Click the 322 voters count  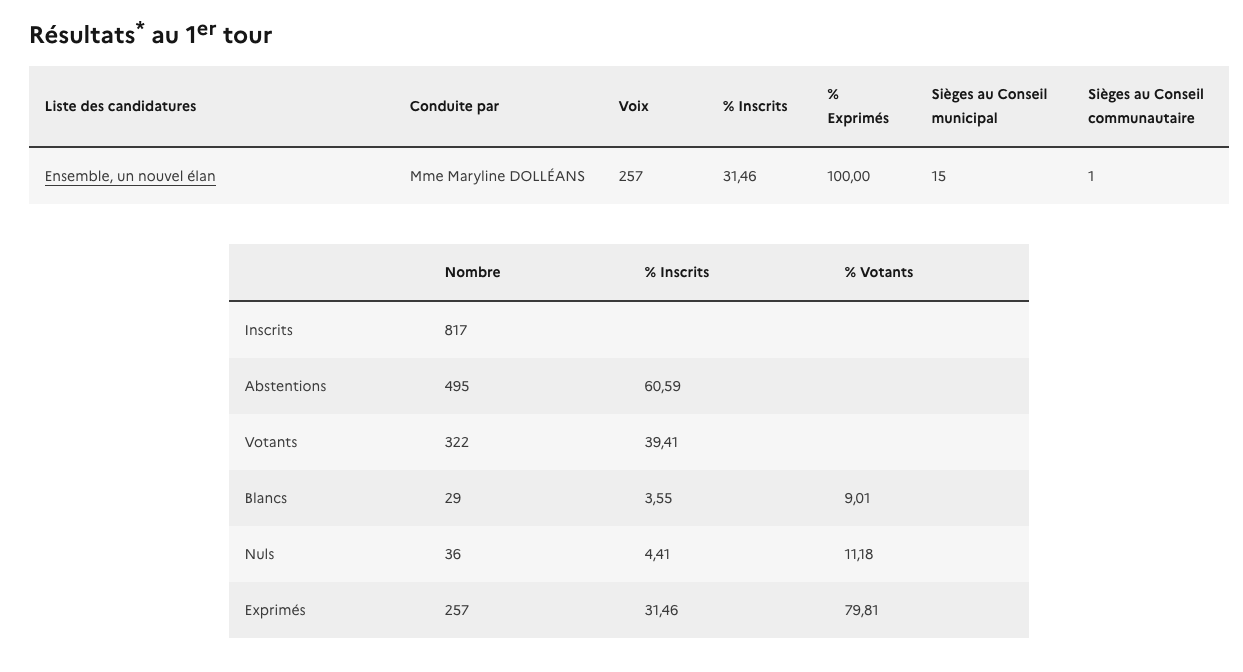click(456, 442)
